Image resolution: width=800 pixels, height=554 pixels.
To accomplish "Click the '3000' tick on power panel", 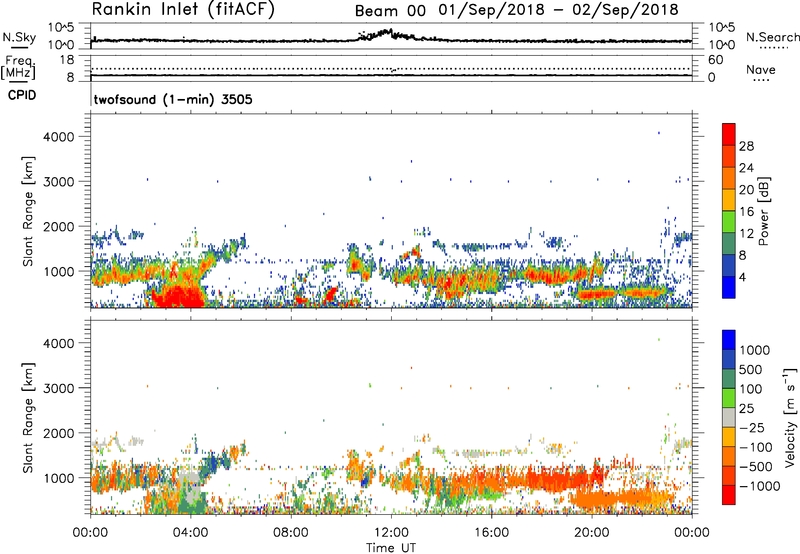I will tap(59, 182).
